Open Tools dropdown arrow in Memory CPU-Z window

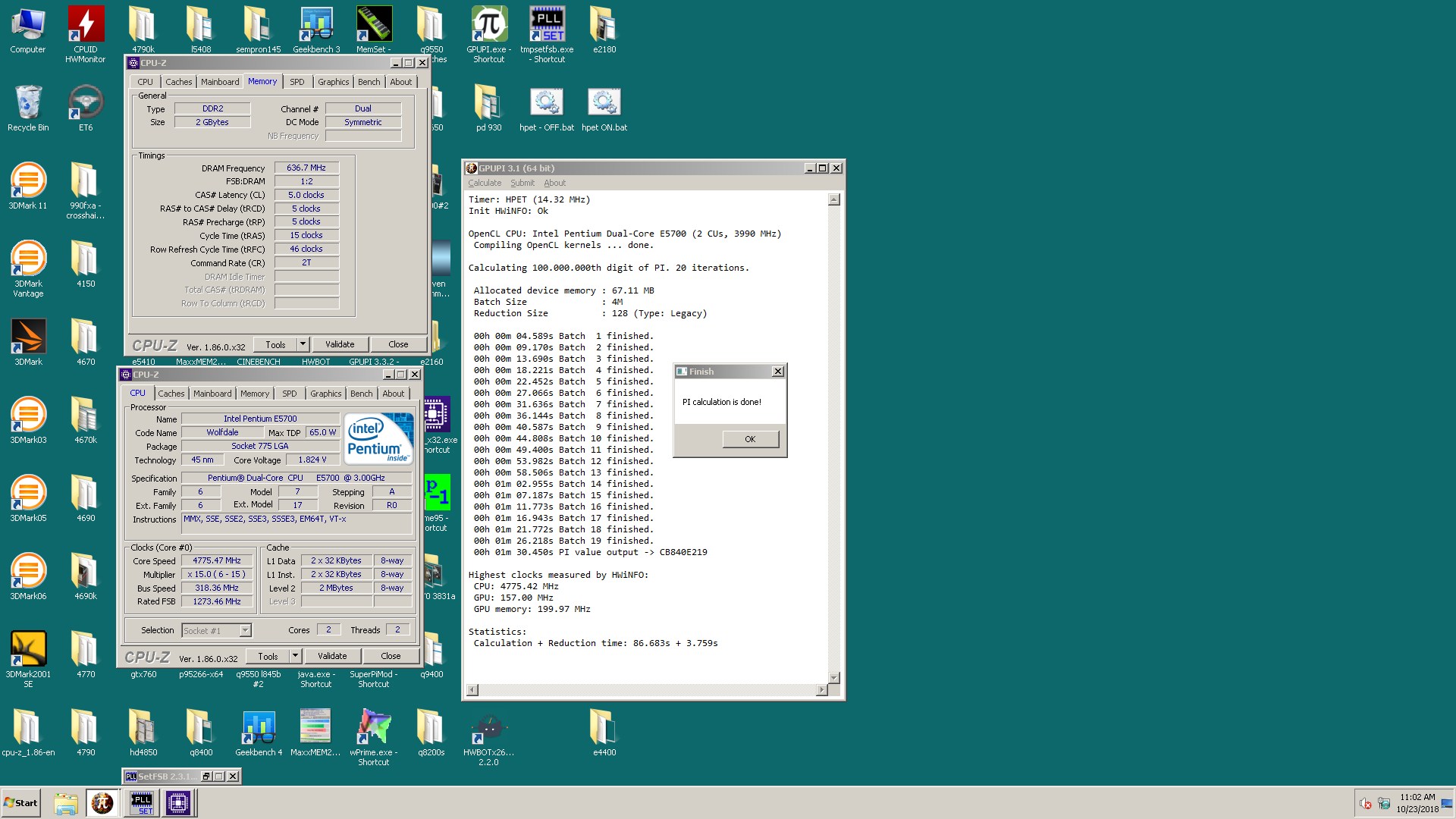(x=303, y=344)
